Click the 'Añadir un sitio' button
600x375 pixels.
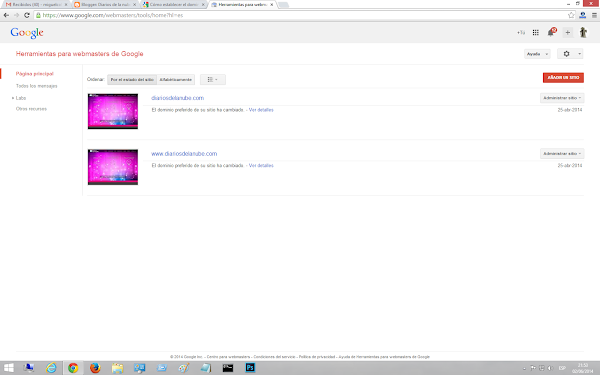pyautogui.click(x=563, y=78)
